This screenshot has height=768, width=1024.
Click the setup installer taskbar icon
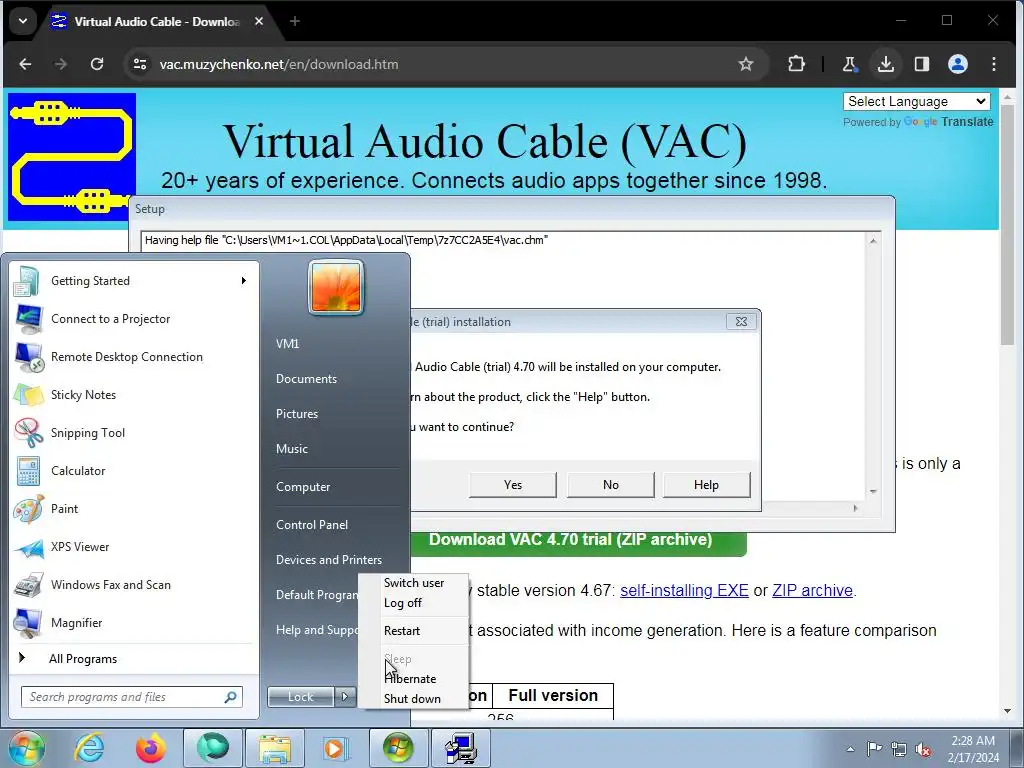pyautogui.click(x=461, y=748)
